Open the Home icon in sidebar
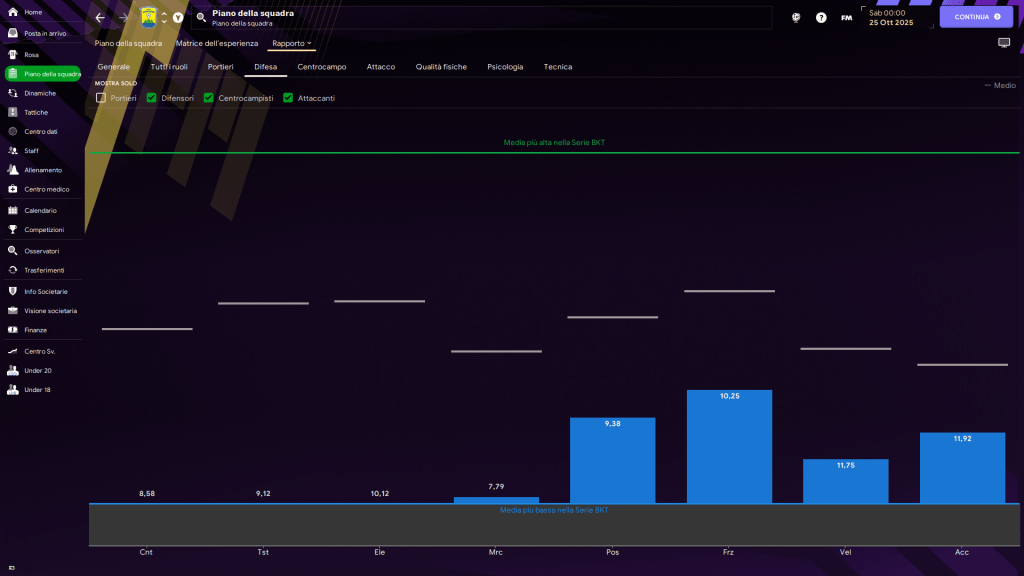 [13, 12]
